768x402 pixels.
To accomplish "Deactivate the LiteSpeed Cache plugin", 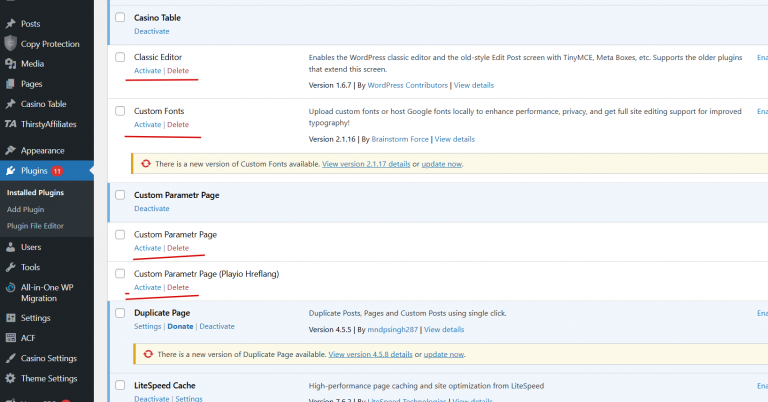I will (152, 399).
